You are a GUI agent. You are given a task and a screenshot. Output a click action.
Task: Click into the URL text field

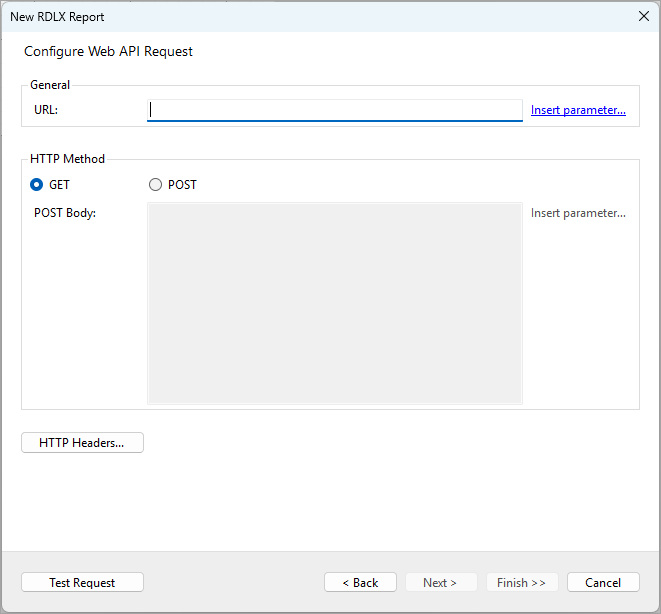pos(335,110)
